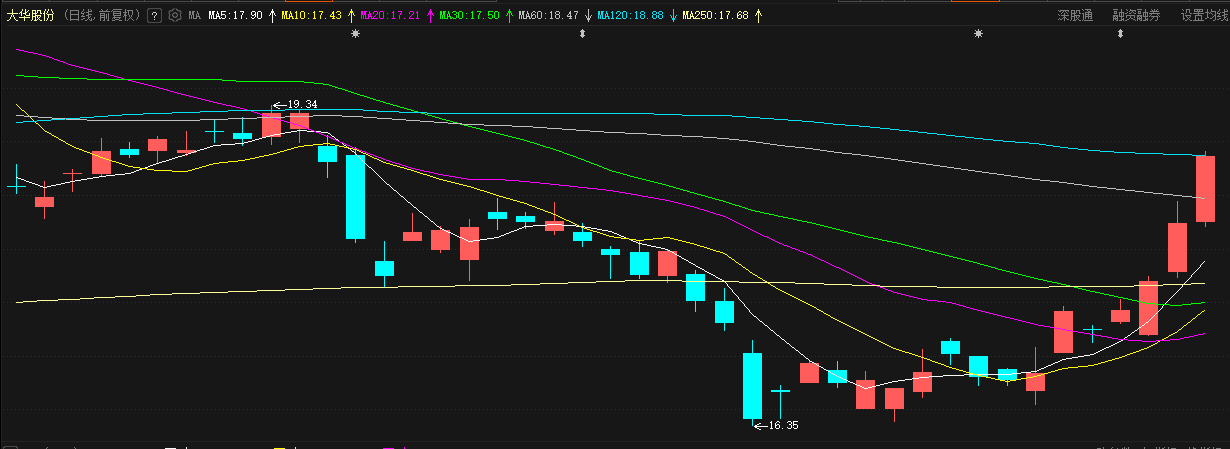
Task: Open the question-mark help icon beside 前复权
Action: click(154, 15)
